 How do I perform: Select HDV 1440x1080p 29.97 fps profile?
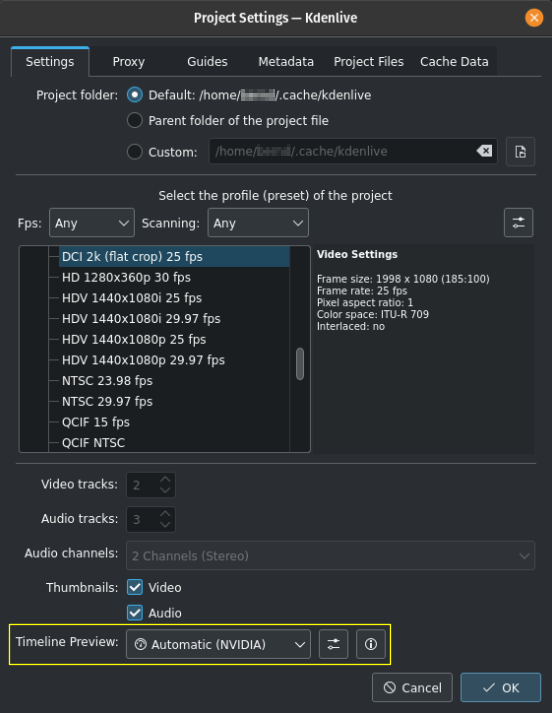click(174, 360)
